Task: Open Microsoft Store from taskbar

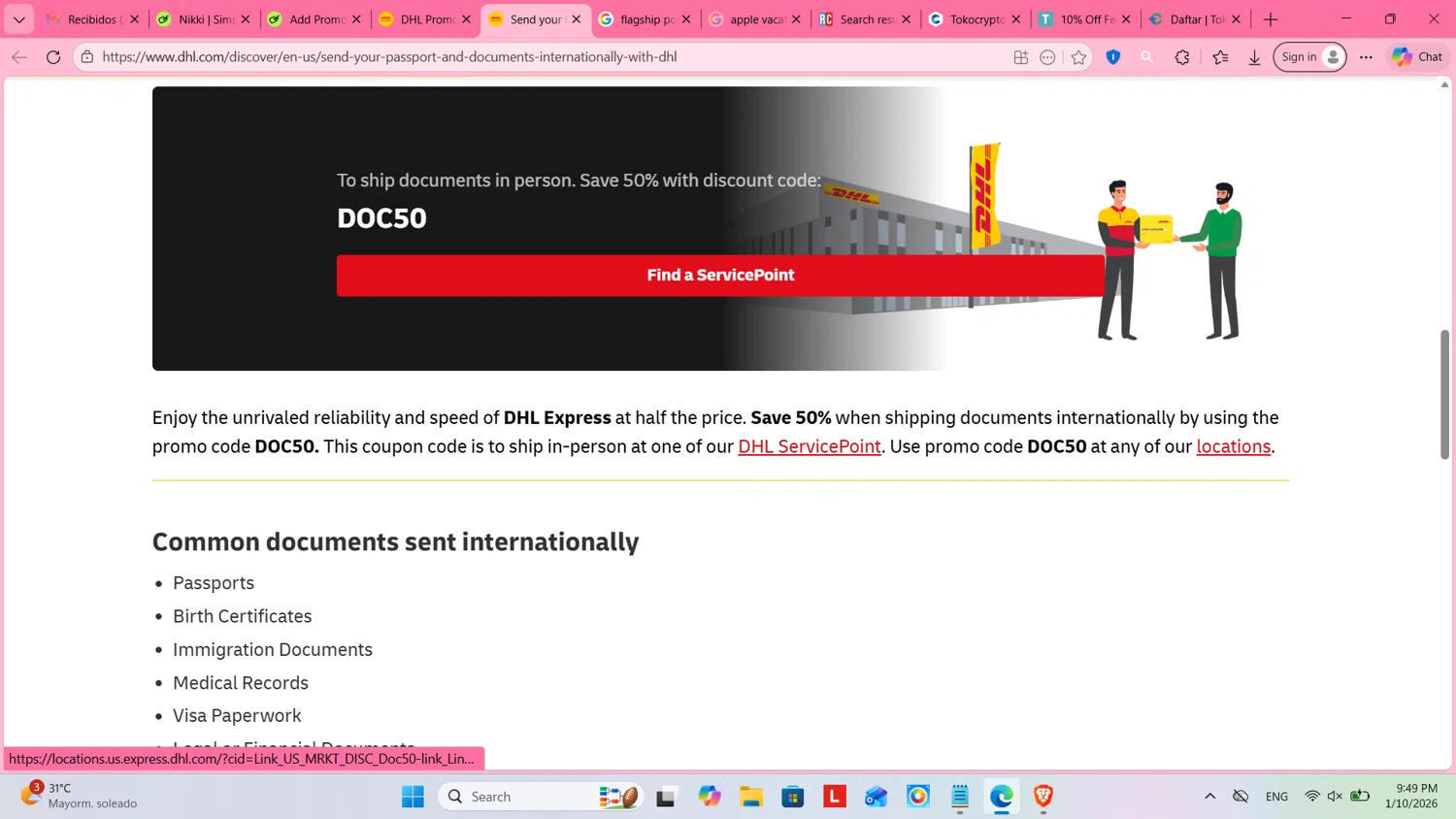Action: click(x=793, y=797)
